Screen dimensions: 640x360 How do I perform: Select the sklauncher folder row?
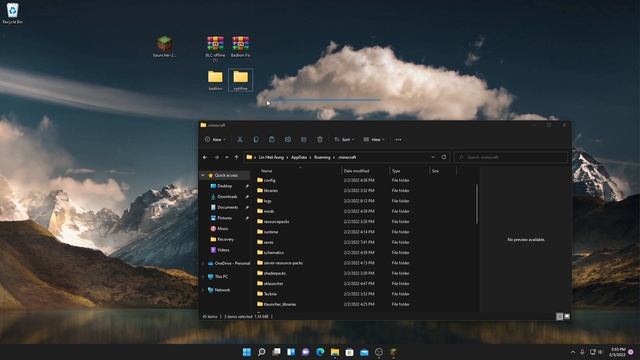365,284
